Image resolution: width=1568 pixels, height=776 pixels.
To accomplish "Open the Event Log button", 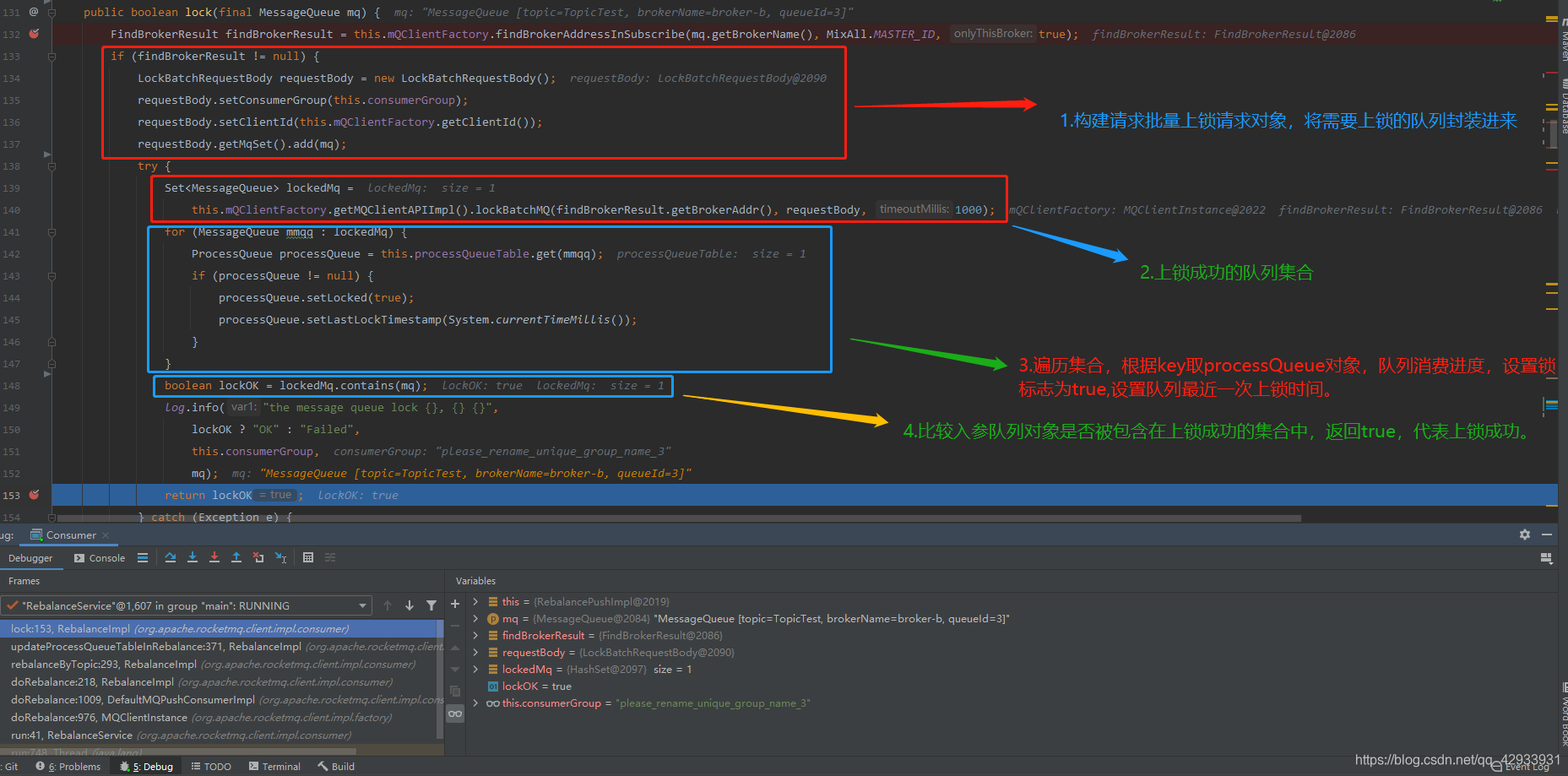I will pos(1522,767).
